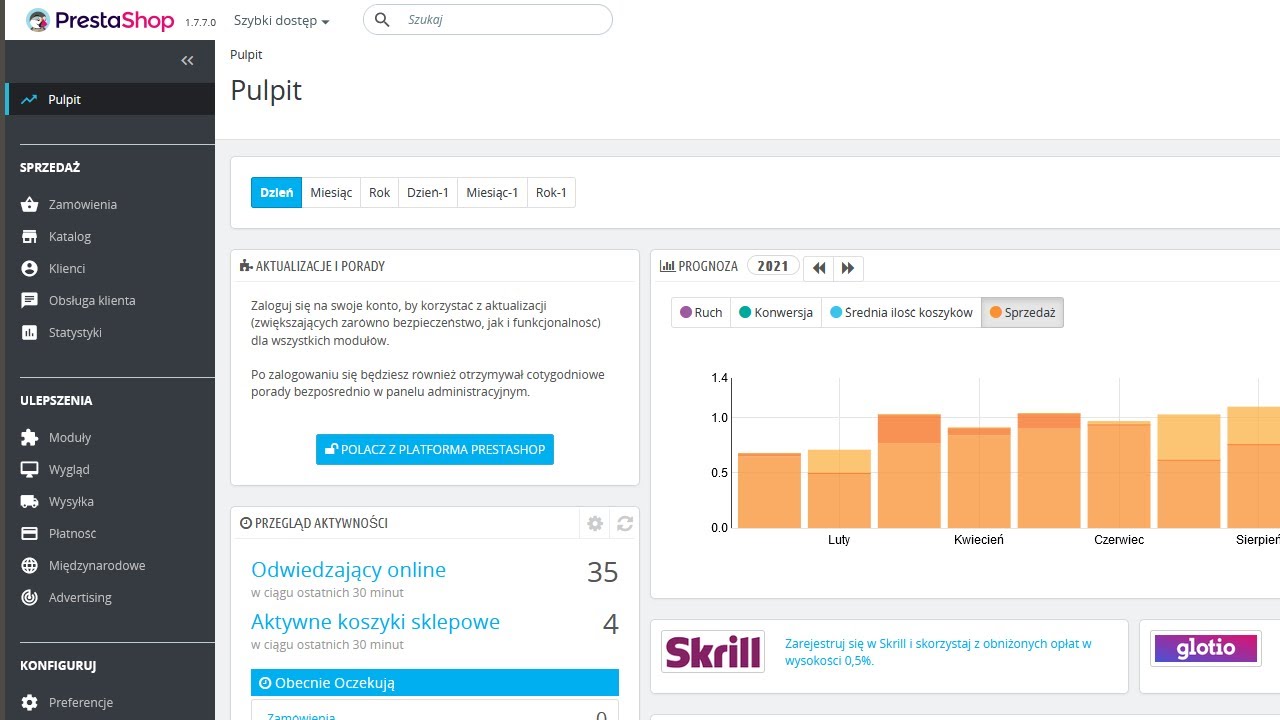The image size is (1280, 720).
Task: Click the Szukaj search field
Action: (x=500, y=19)
